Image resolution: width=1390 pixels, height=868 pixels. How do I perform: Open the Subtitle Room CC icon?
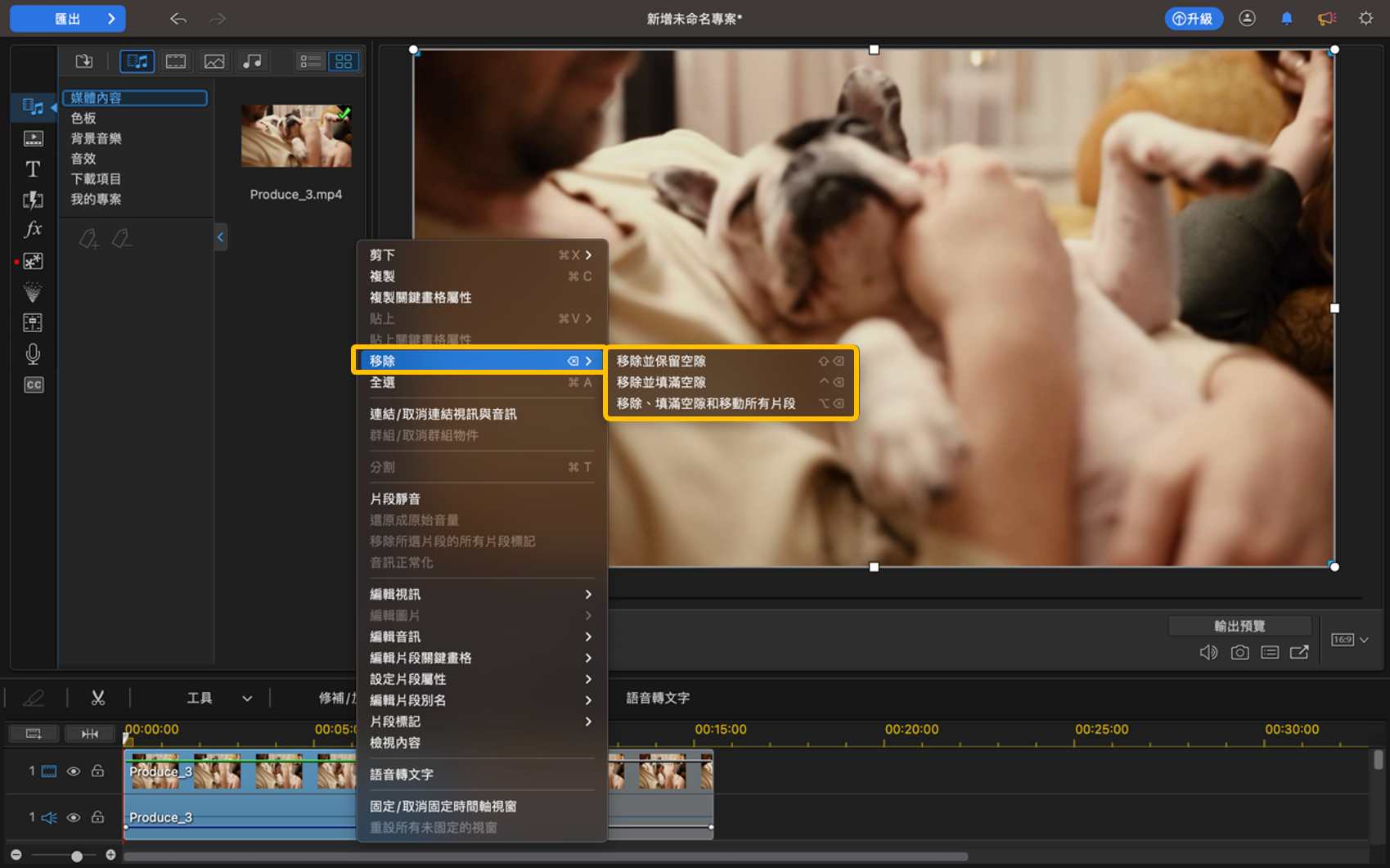[34, 385]
